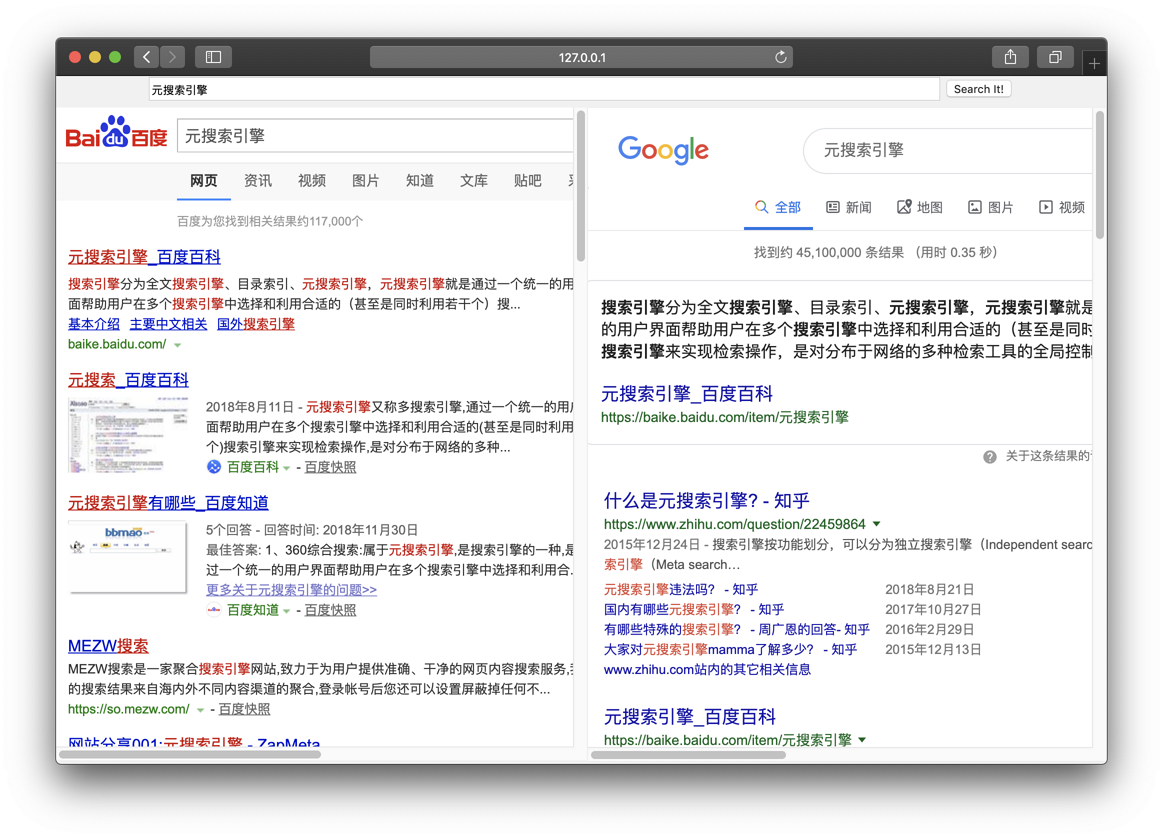Click 主要中文相关 sublink
Image resolution: width=1163 pixels, height=838 pixels.
click(x=168, y=324)
